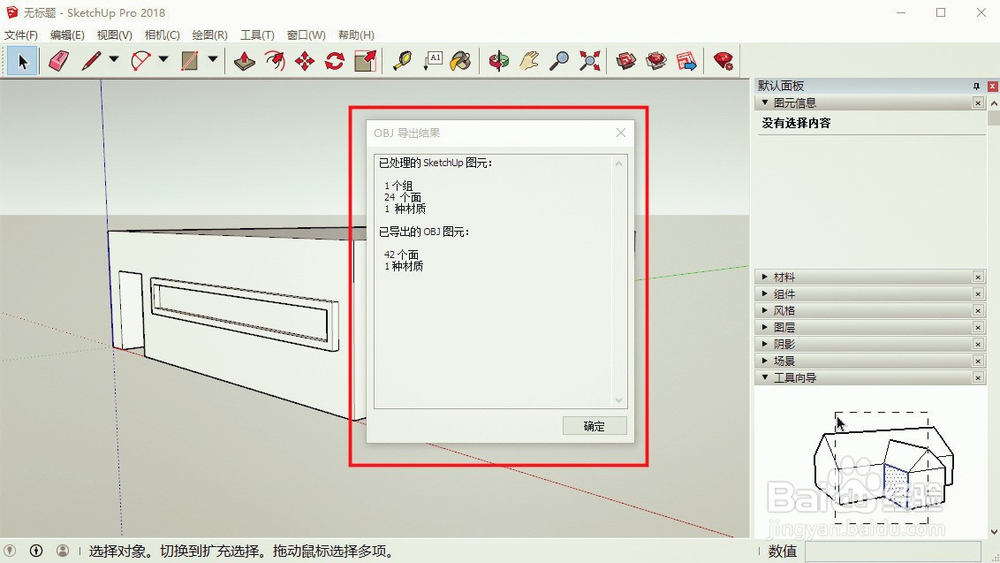Activate the Orbit tool
Image resolution: width=1000 pixels, height=563 pixels.
499,61
